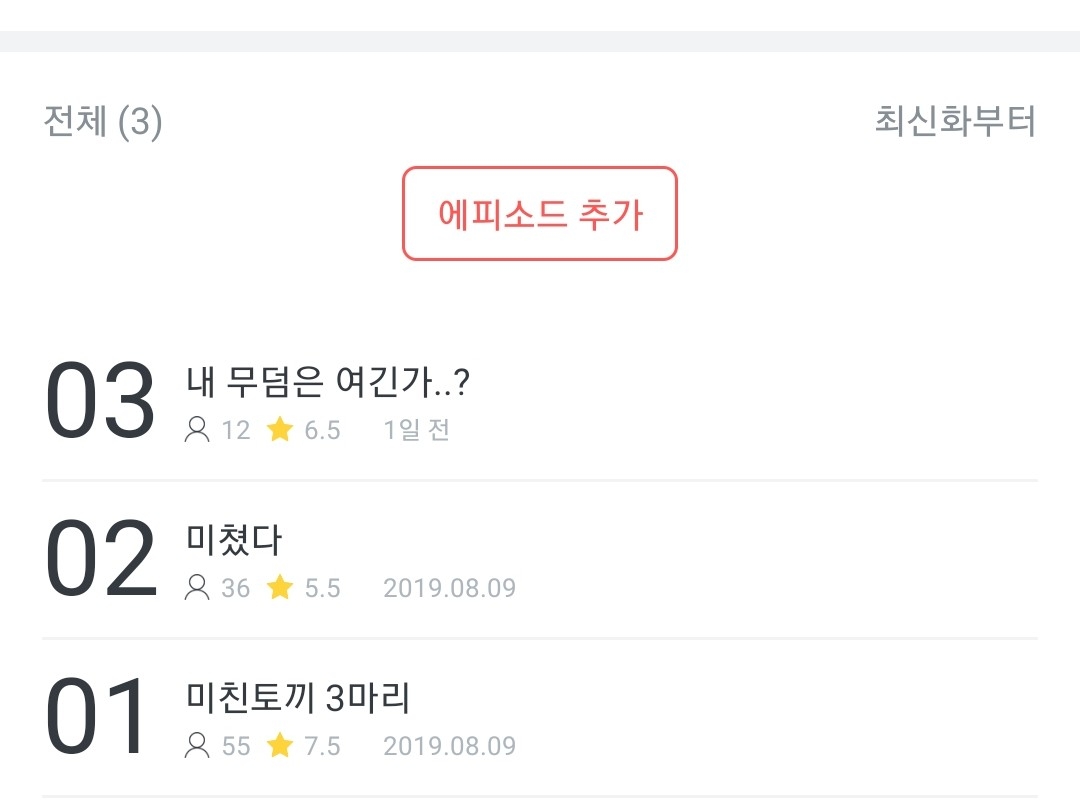Viewport: 1080px width, 810px height.
Task: Open episode titled 미친토끼 3마리
Action: (298, 698)
